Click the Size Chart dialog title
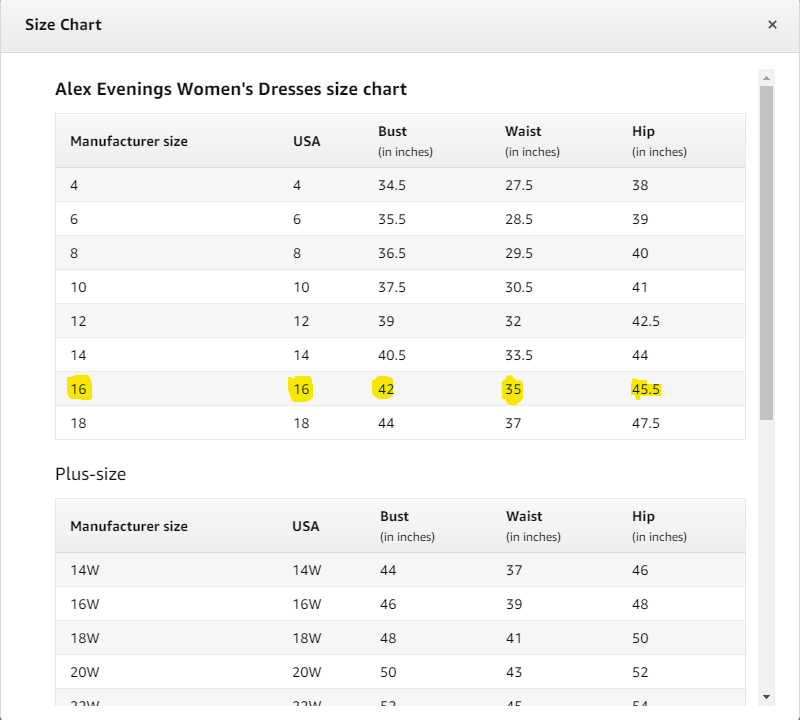This screenshot has width=800, height=720. 63,24
